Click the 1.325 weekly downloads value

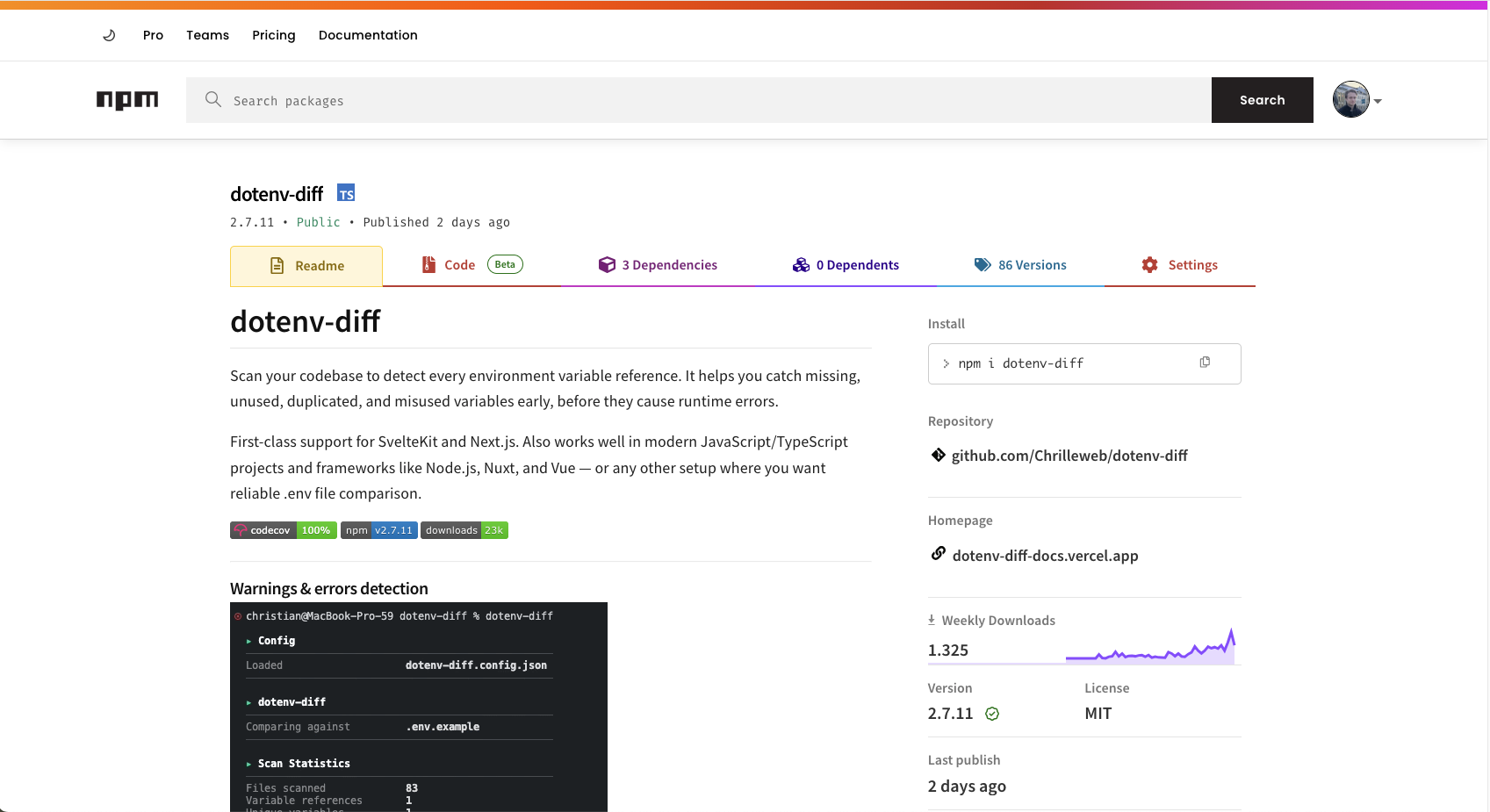[948, 650]
